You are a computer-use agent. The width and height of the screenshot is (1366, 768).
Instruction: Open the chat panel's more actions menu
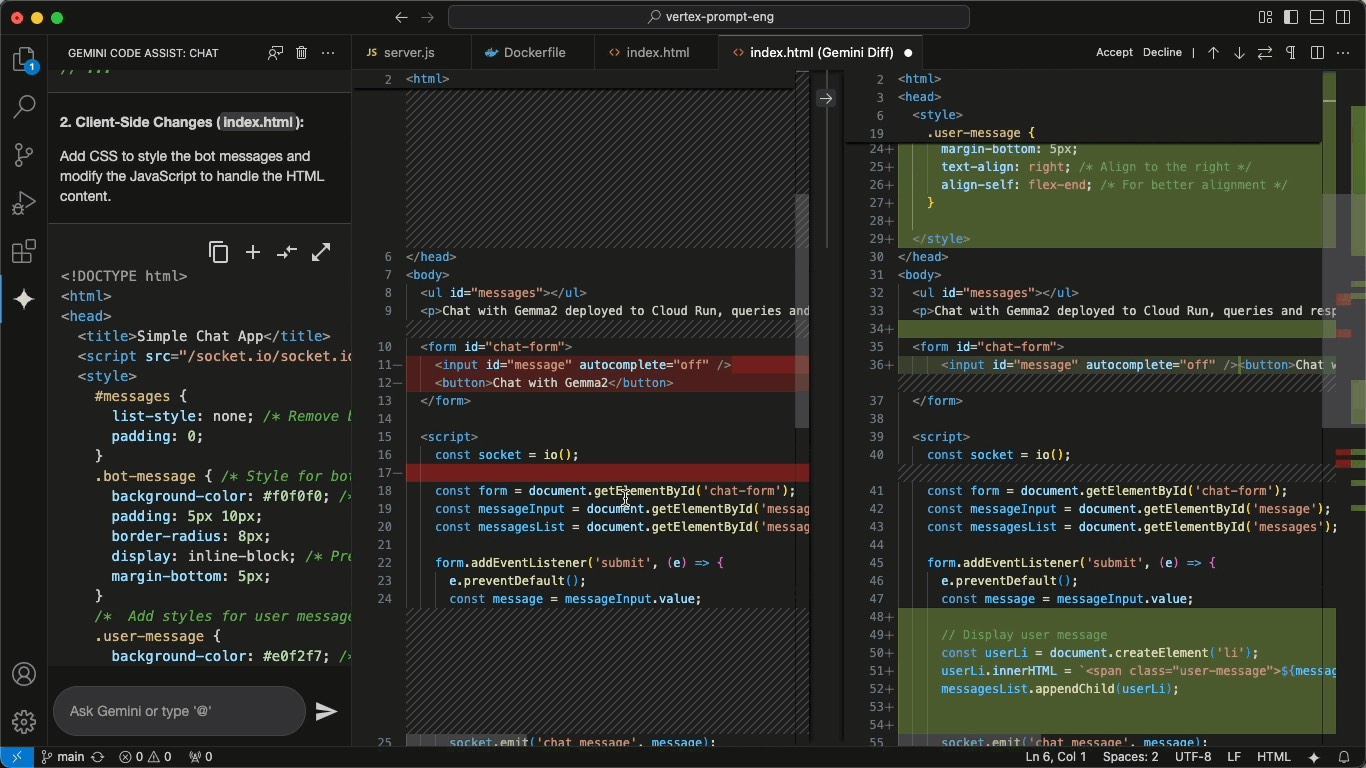[328, 53]
